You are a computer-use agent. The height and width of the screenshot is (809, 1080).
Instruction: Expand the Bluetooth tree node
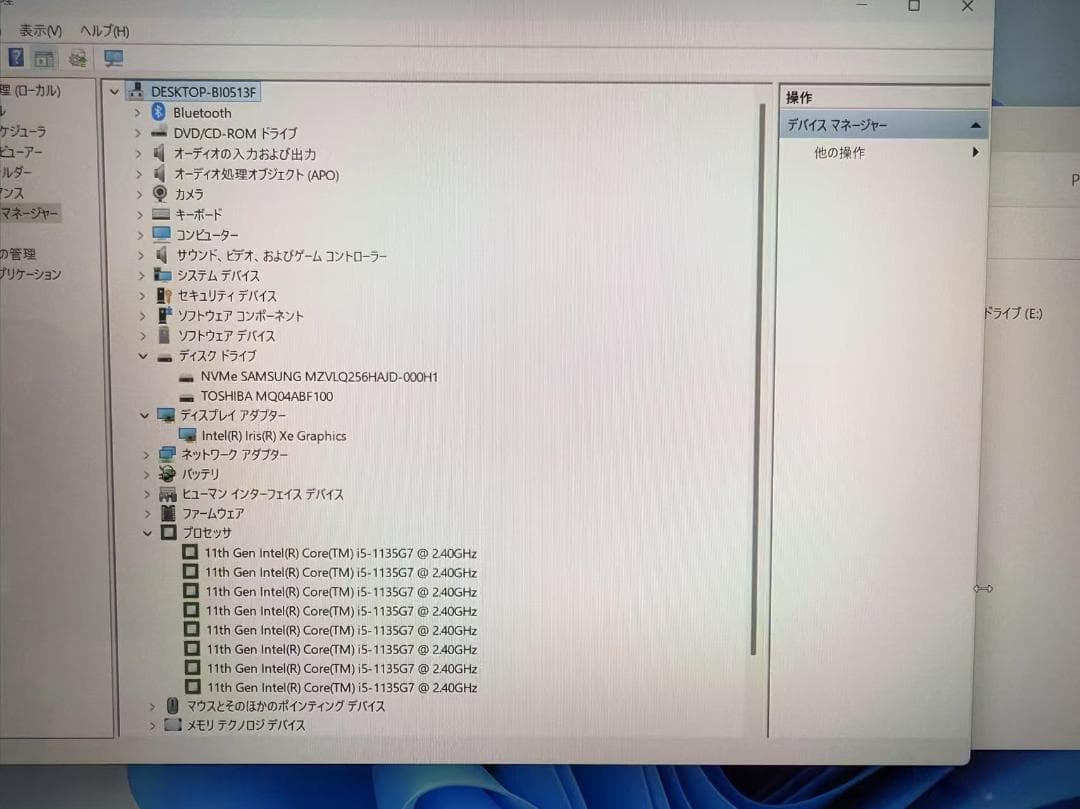click(139, 113)
